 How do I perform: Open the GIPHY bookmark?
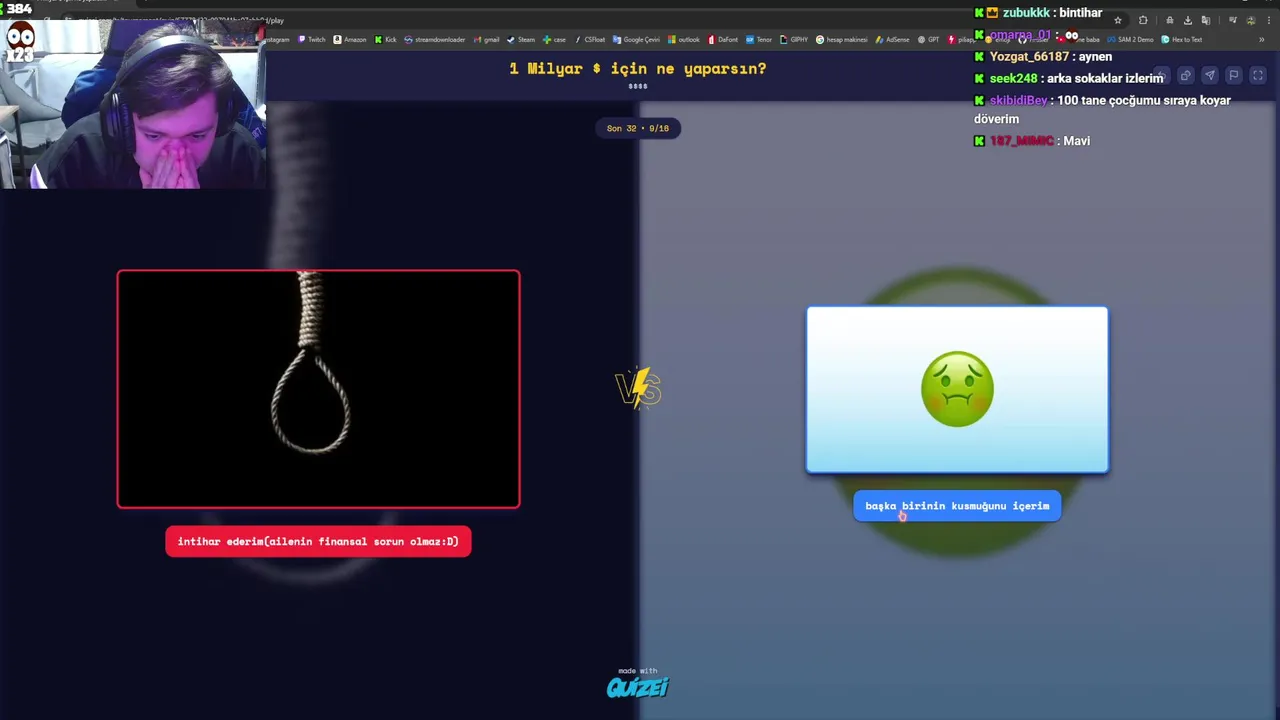coord(795,40)
